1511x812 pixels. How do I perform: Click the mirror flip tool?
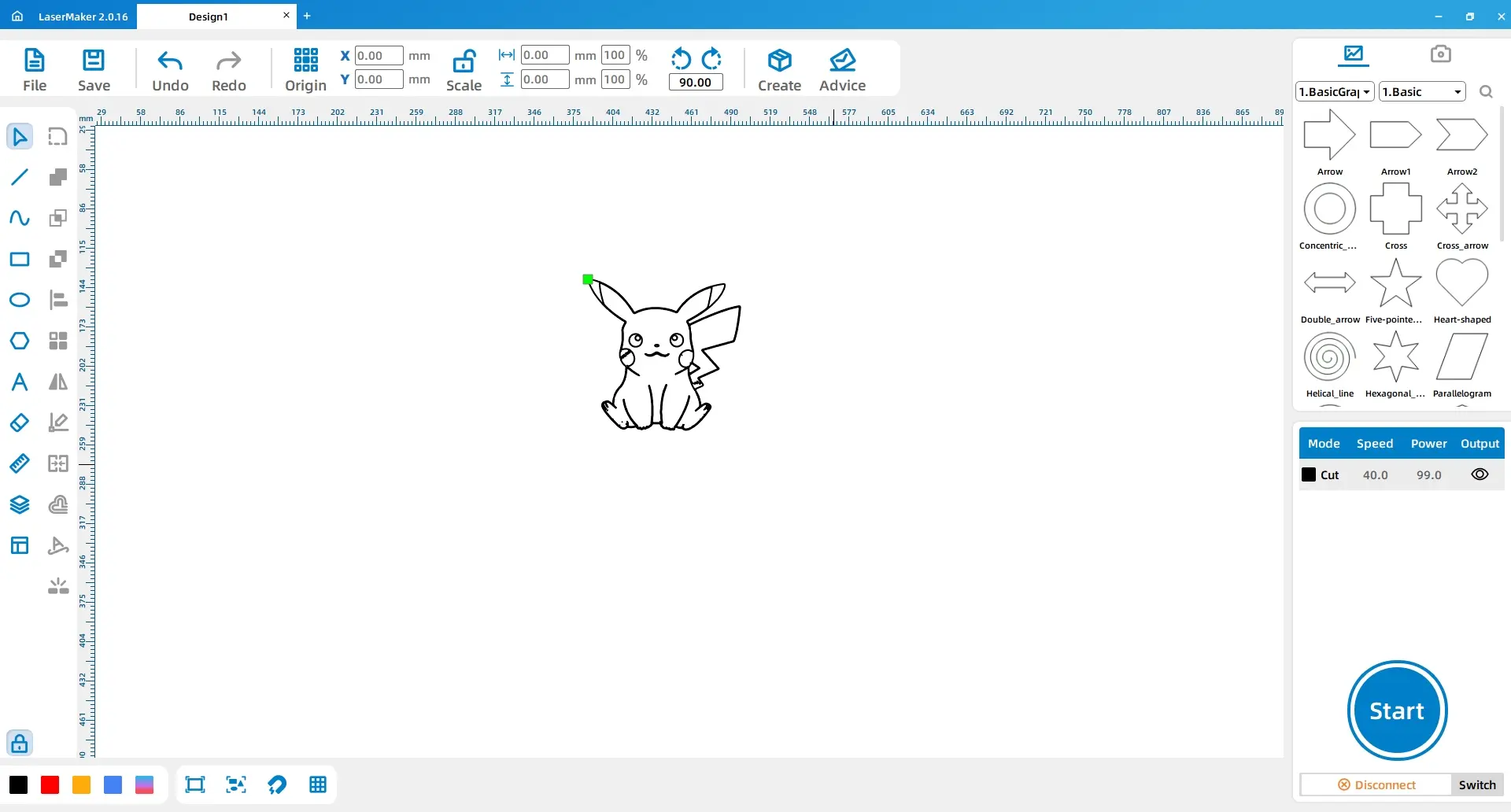point(57,382)
